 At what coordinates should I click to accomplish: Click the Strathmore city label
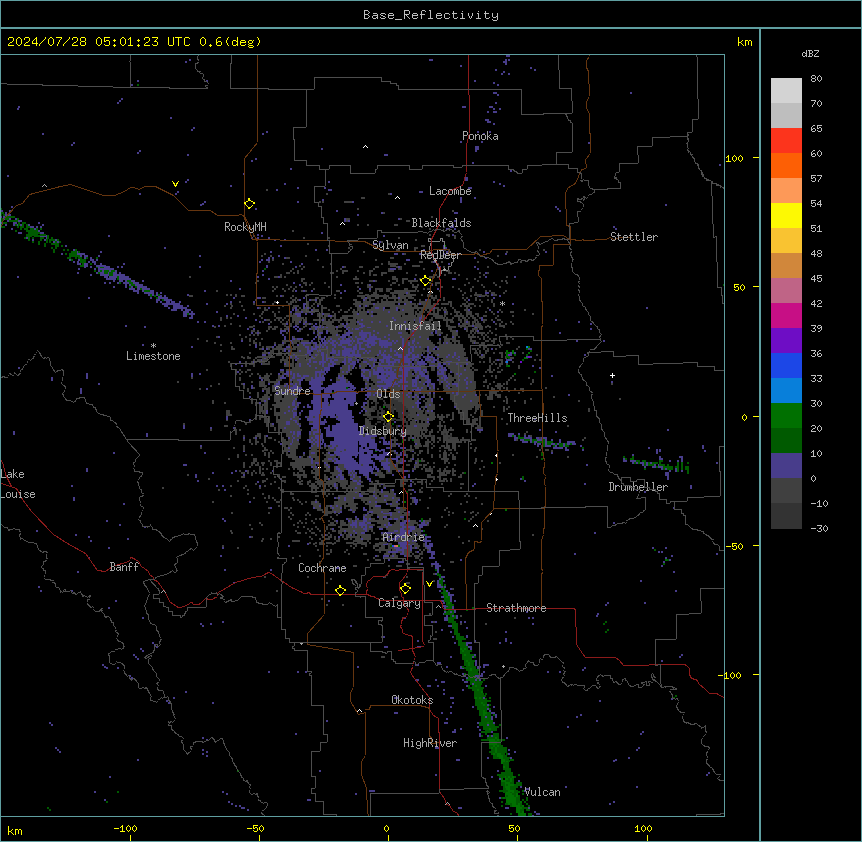[x=516, y=608]
